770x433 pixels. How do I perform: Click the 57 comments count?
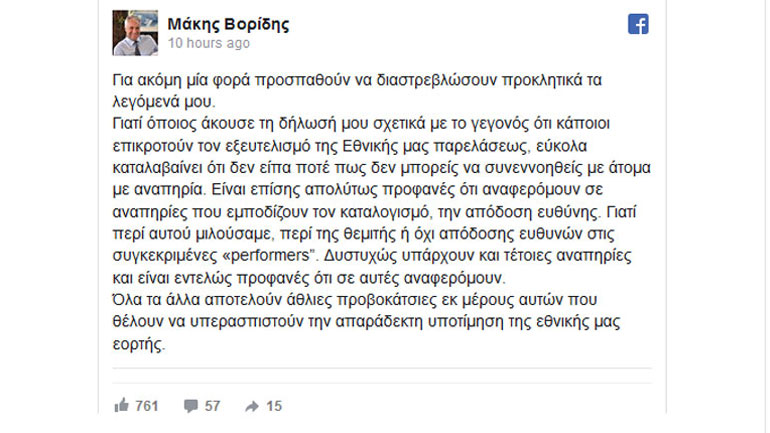click(213, 405)
